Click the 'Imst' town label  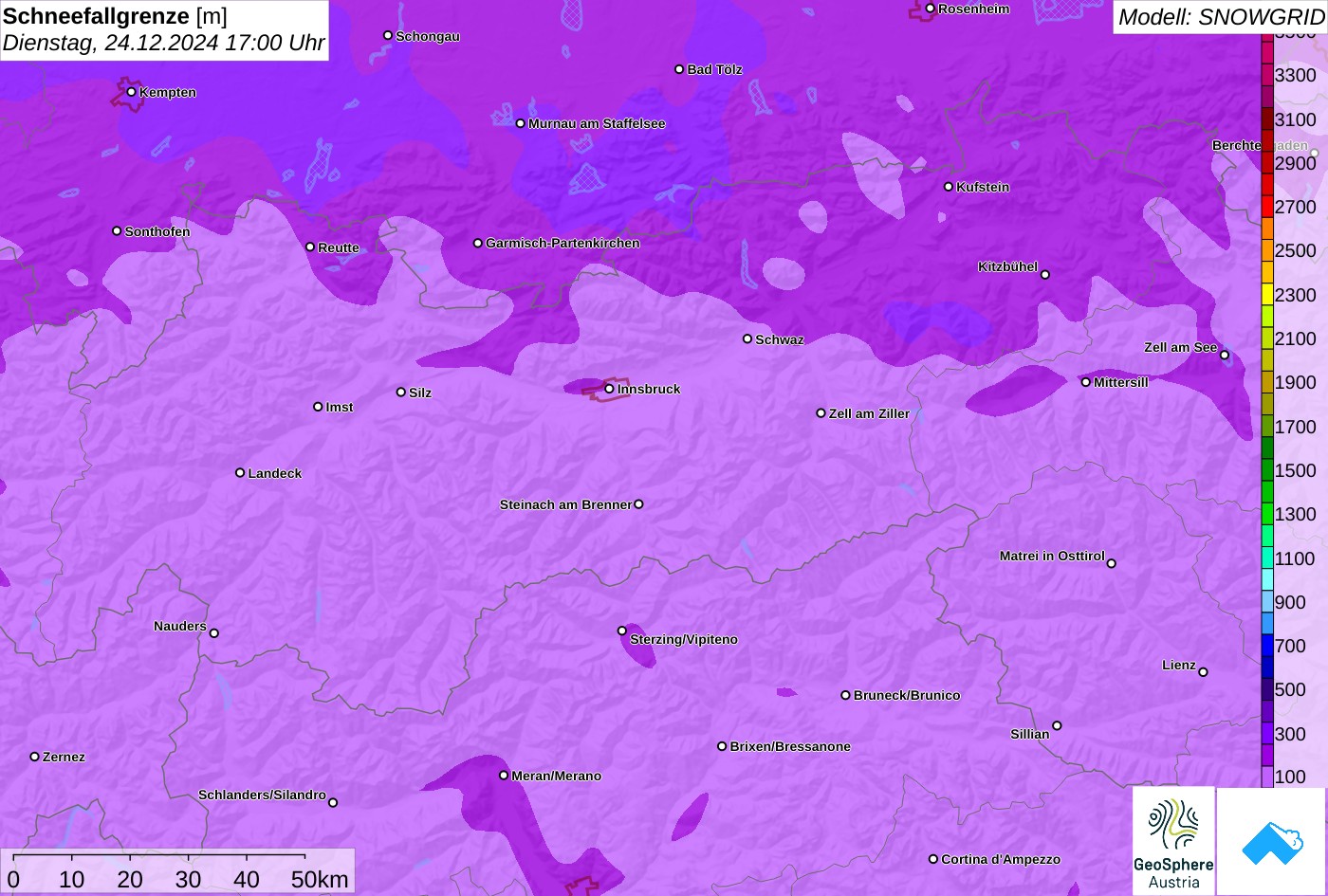point(340,407)
